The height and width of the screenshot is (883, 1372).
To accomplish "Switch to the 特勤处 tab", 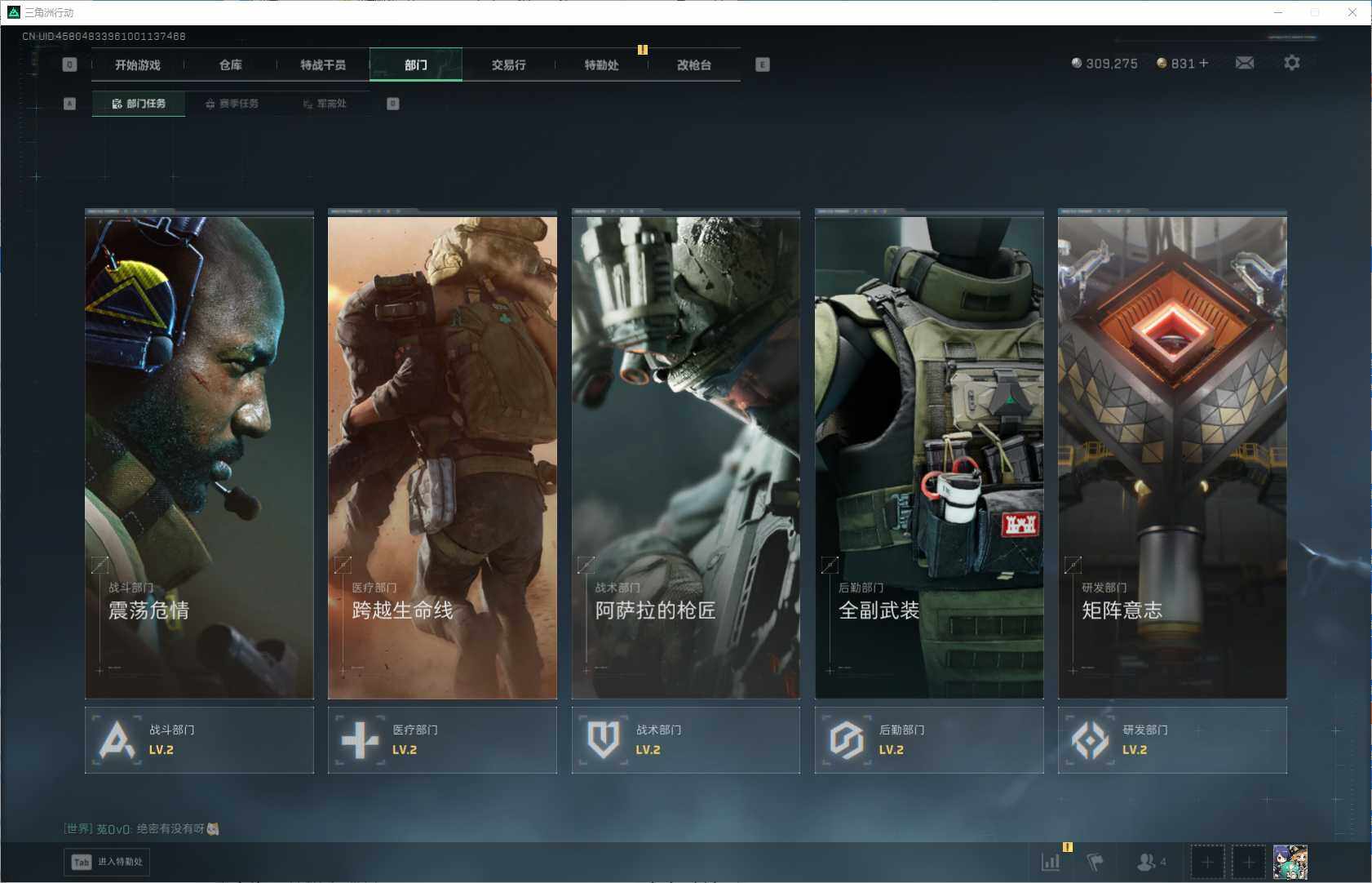I will 601,65.
